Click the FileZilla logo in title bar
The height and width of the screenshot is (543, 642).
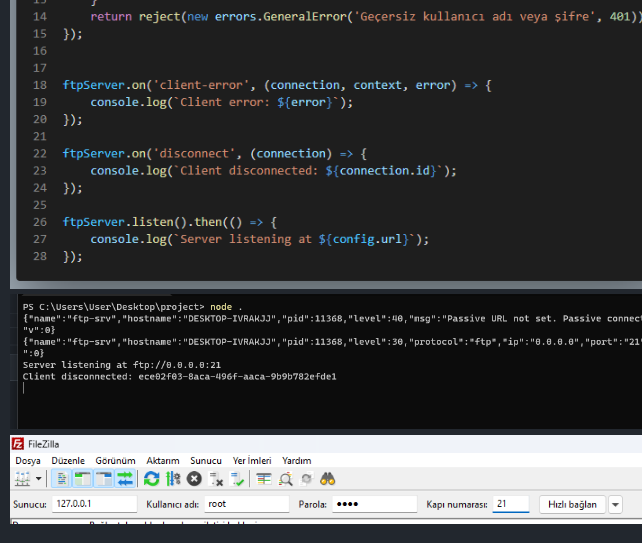(18, 444)
